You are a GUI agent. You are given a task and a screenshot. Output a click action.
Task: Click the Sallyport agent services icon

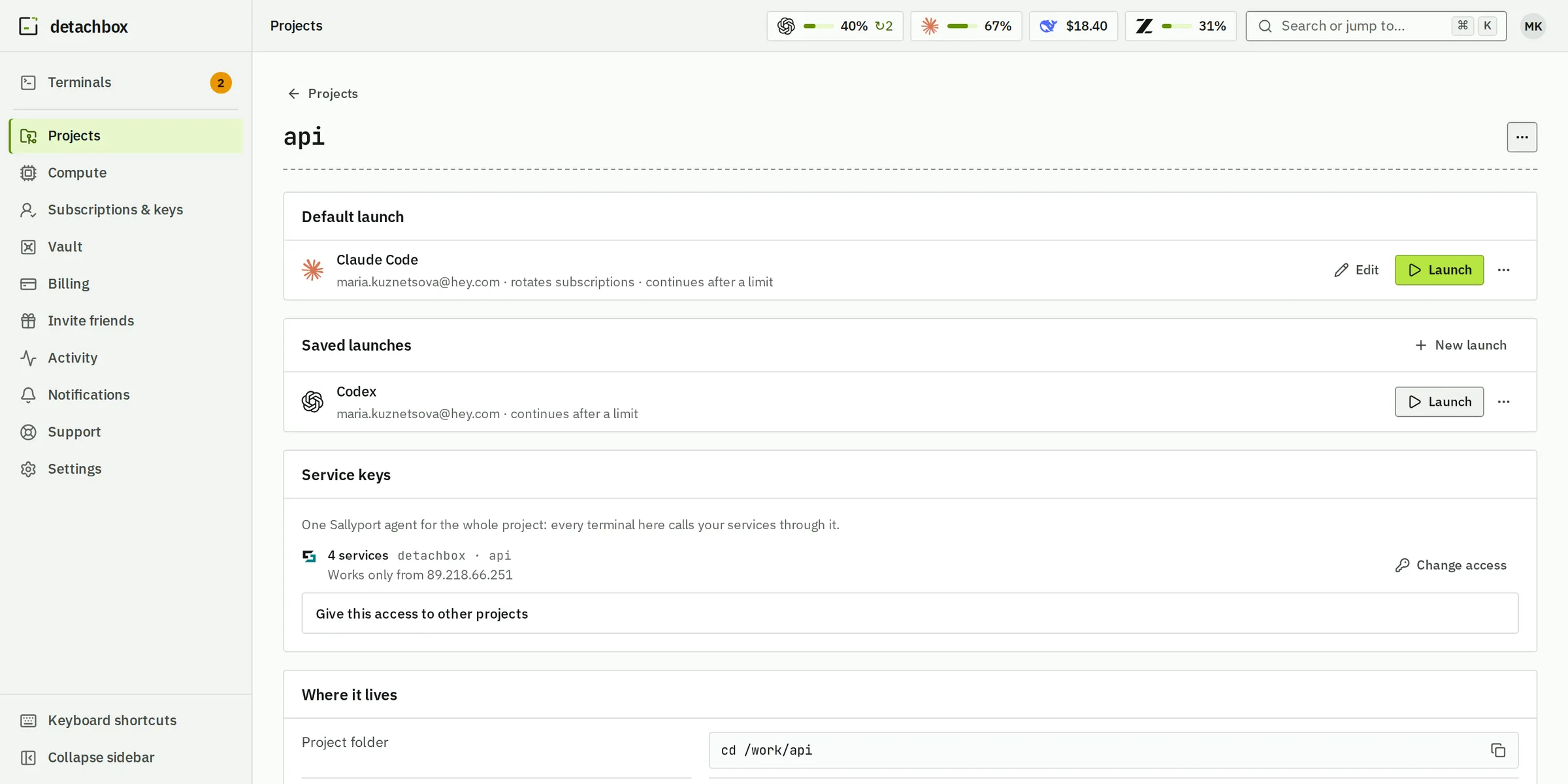[310, 556]
